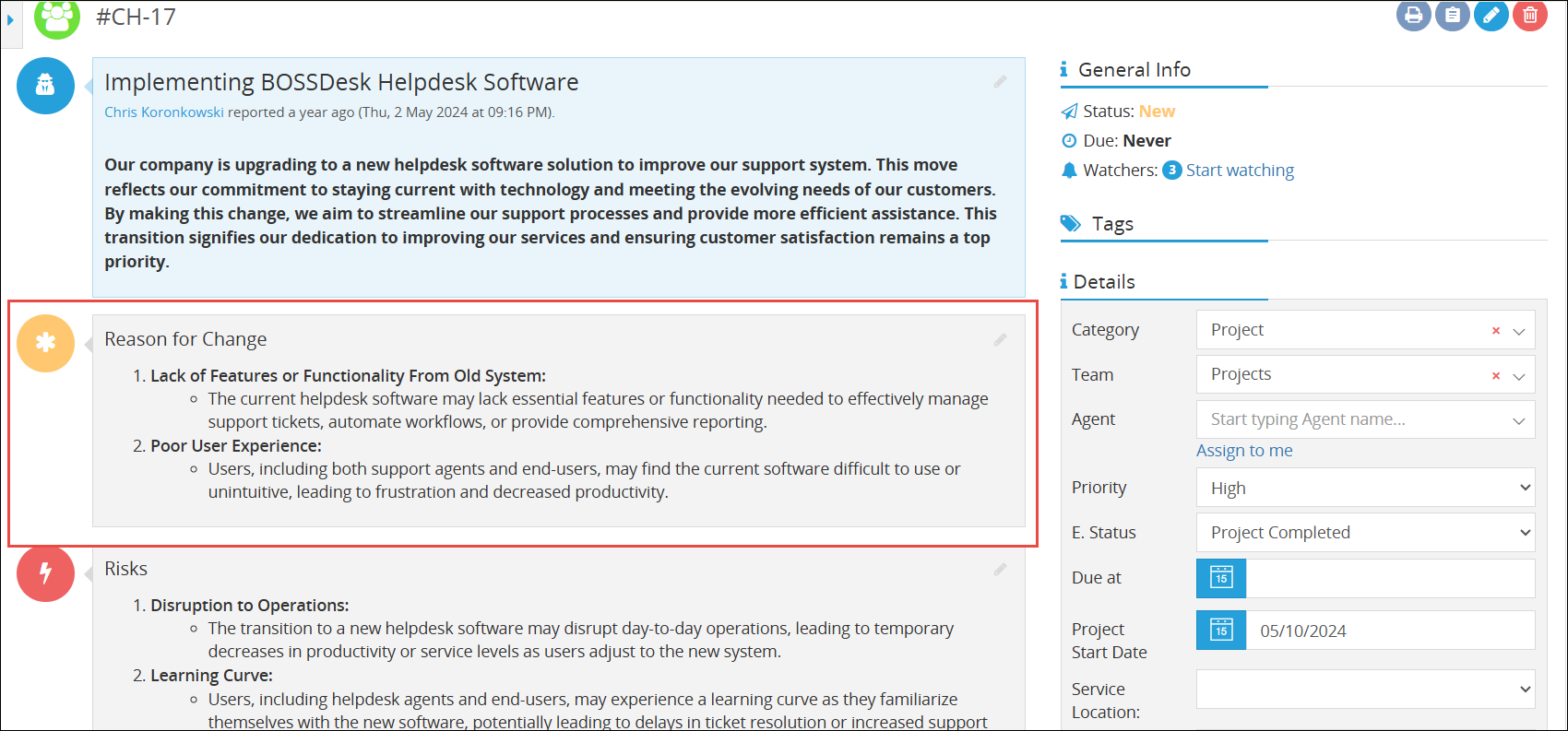Clear the Category Project selection
Screen dimensions: 1568x731
click(1496, 331)
